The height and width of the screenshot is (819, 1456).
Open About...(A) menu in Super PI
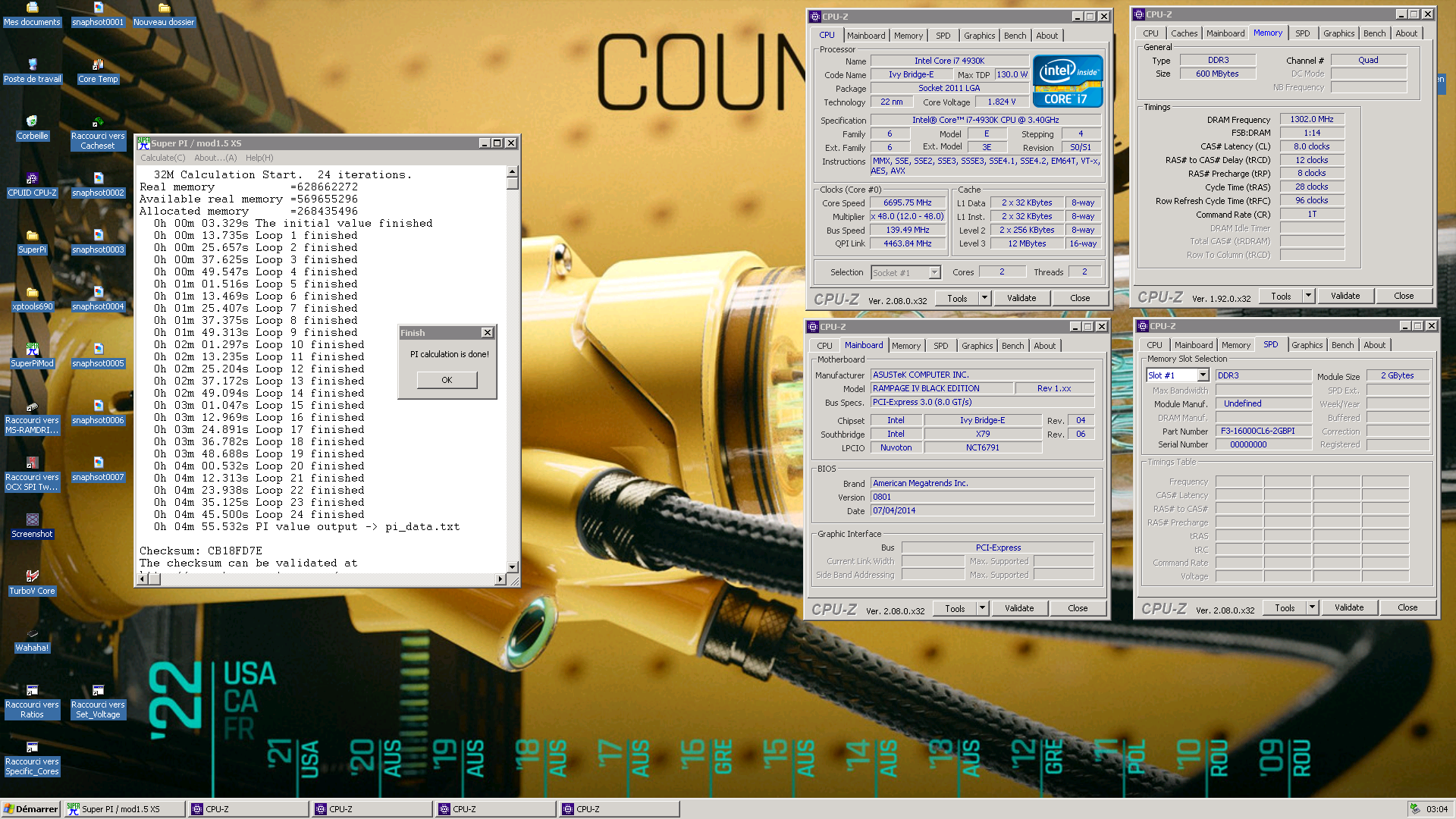(215, 158)
